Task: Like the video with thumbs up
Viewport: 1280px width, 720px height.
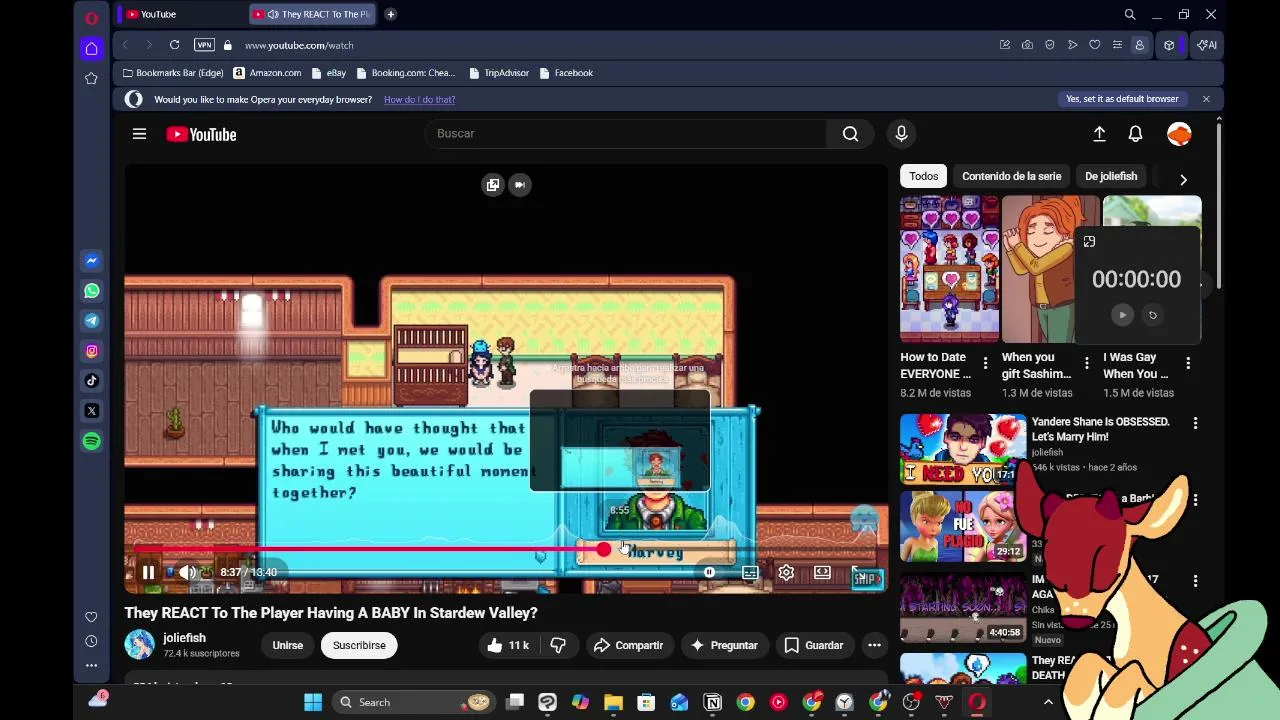Action: pyautogui.click(x=507, y=646)
